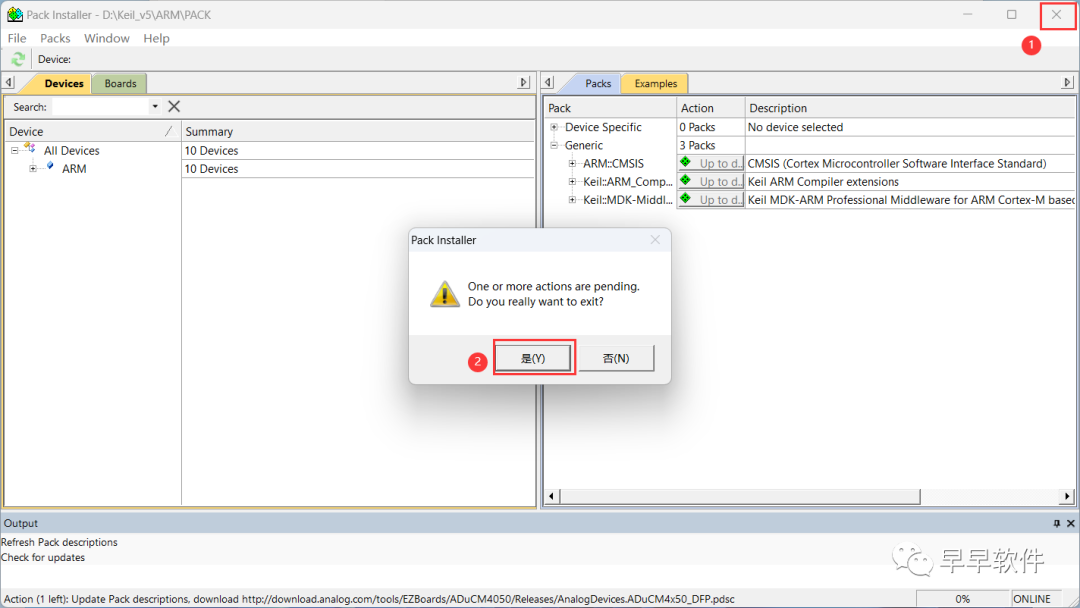
Task: Click the Check for Updates refresh icon
Action: (16, 59)
